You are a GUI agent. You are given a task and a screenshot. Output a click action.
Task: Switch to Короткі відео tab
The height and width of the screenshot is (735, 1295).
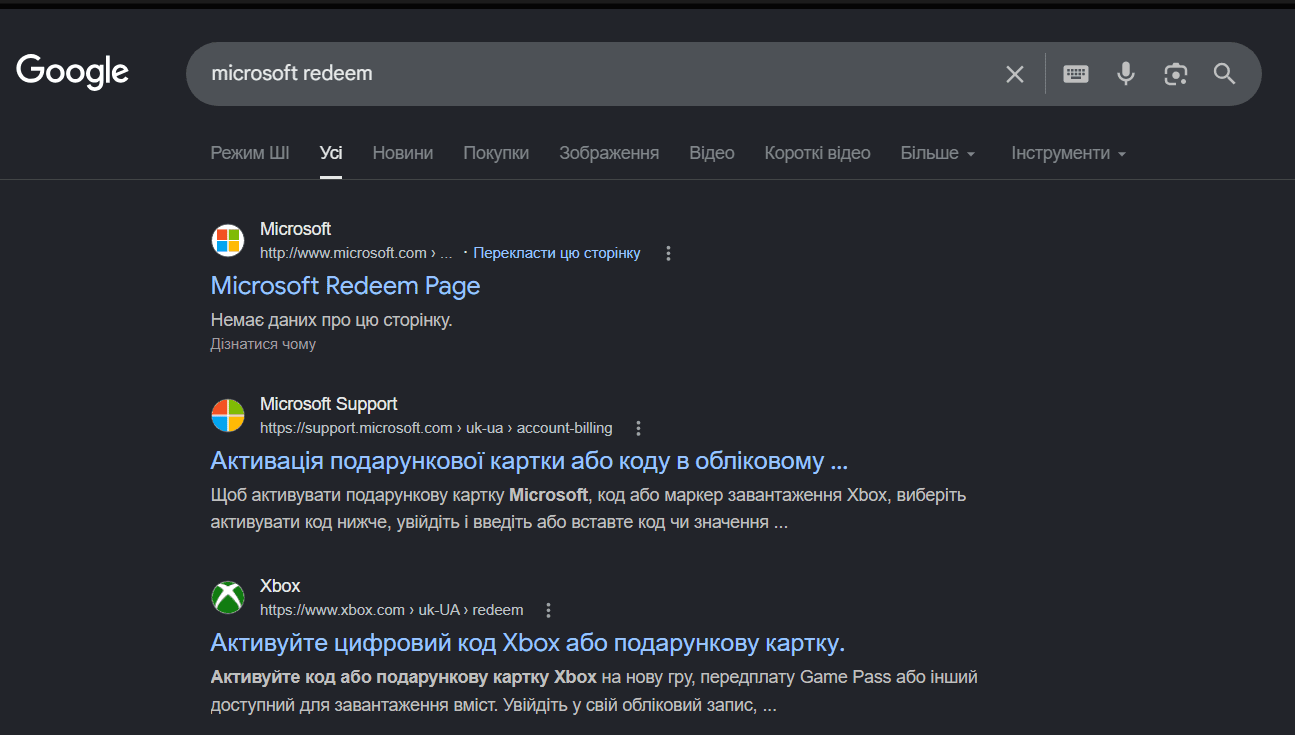pyautogui.click(x=817, y=153)
